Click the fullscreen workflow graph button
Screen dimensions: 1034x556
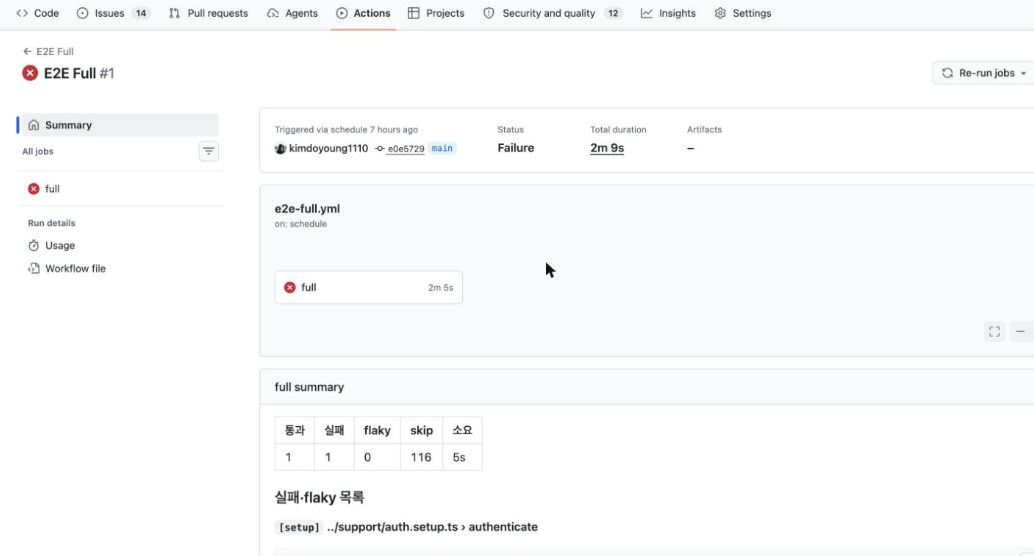tap(994, 332)
